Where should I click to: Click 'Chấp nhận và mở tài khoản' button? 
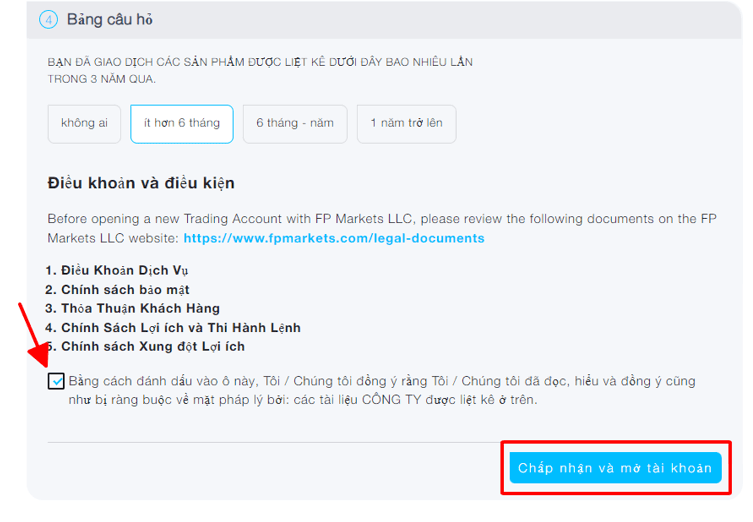tap(615, 468)
